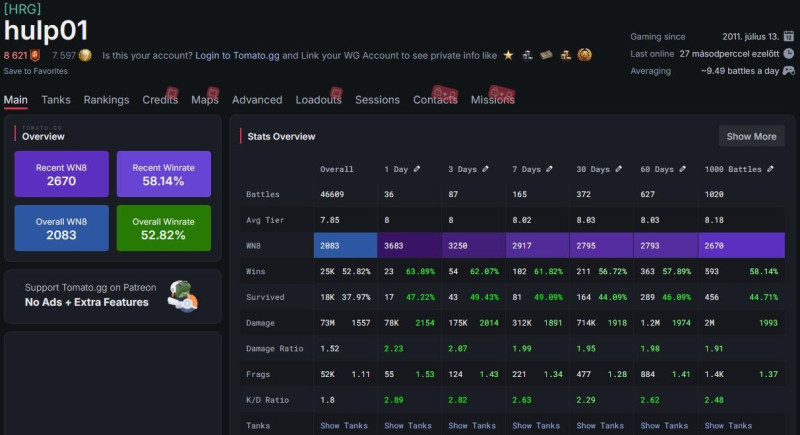Click Show Tanks under 30 Days column

tap(600, 425)
